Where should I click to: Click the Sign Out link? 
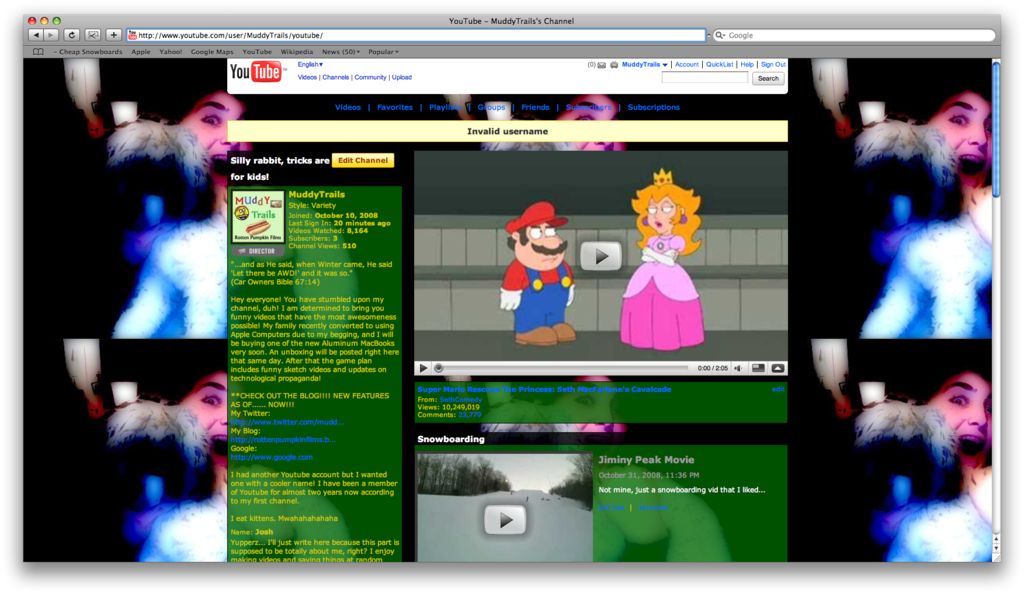click(x=773, y=65)
